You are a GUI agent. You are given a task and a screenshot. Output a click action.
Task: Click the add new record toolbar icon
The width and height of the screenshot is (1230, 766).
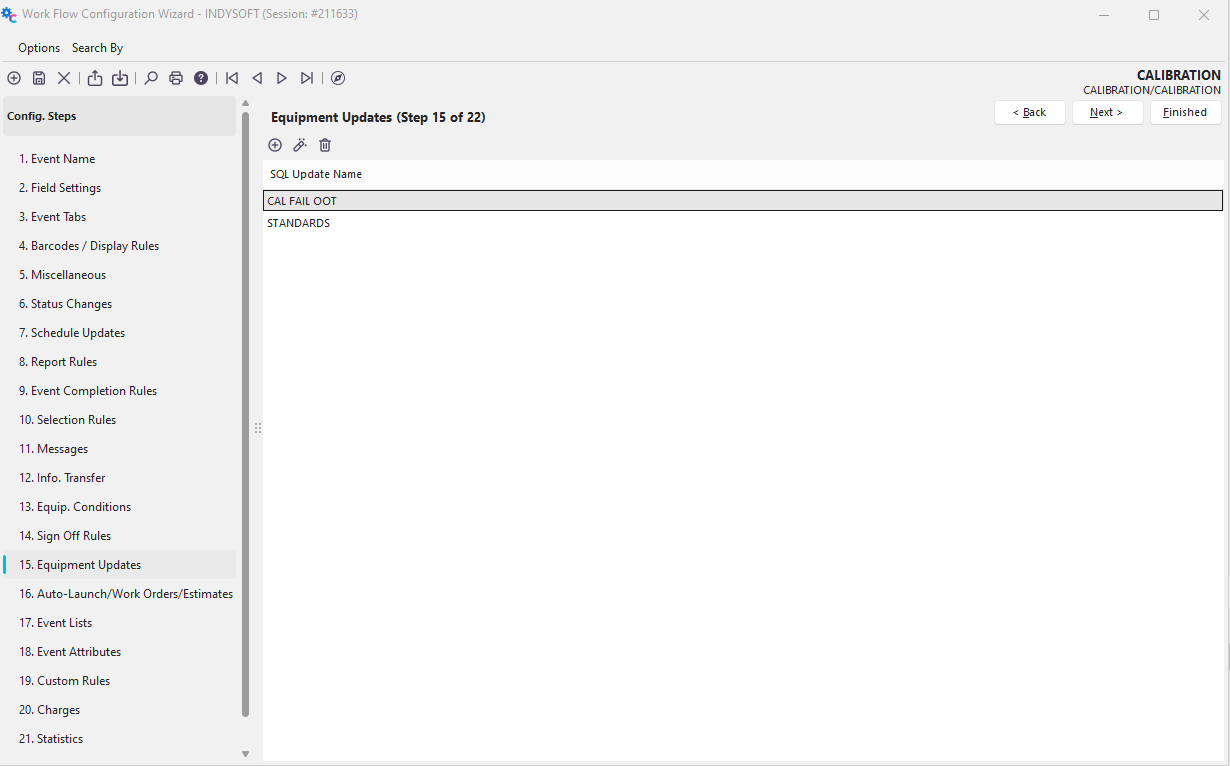14,78
